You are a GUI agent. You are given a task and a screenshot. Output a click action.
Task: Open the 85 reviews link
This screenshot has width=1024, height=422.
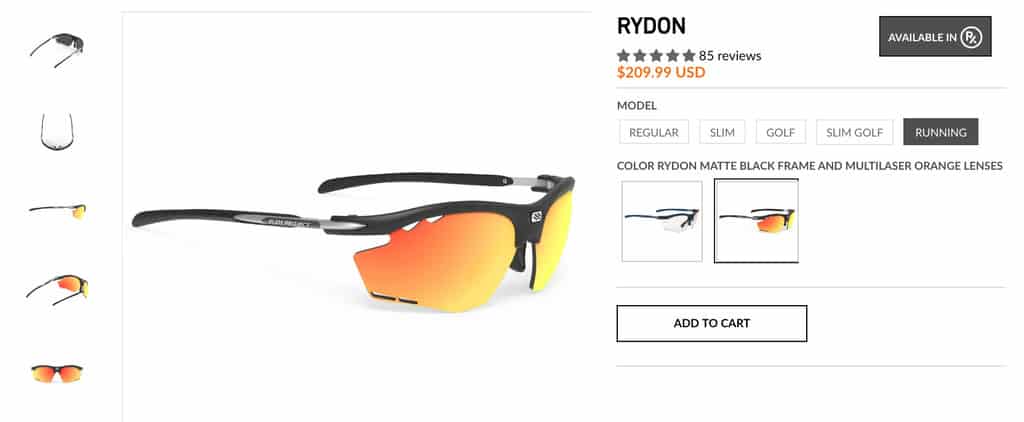(730, 56)
